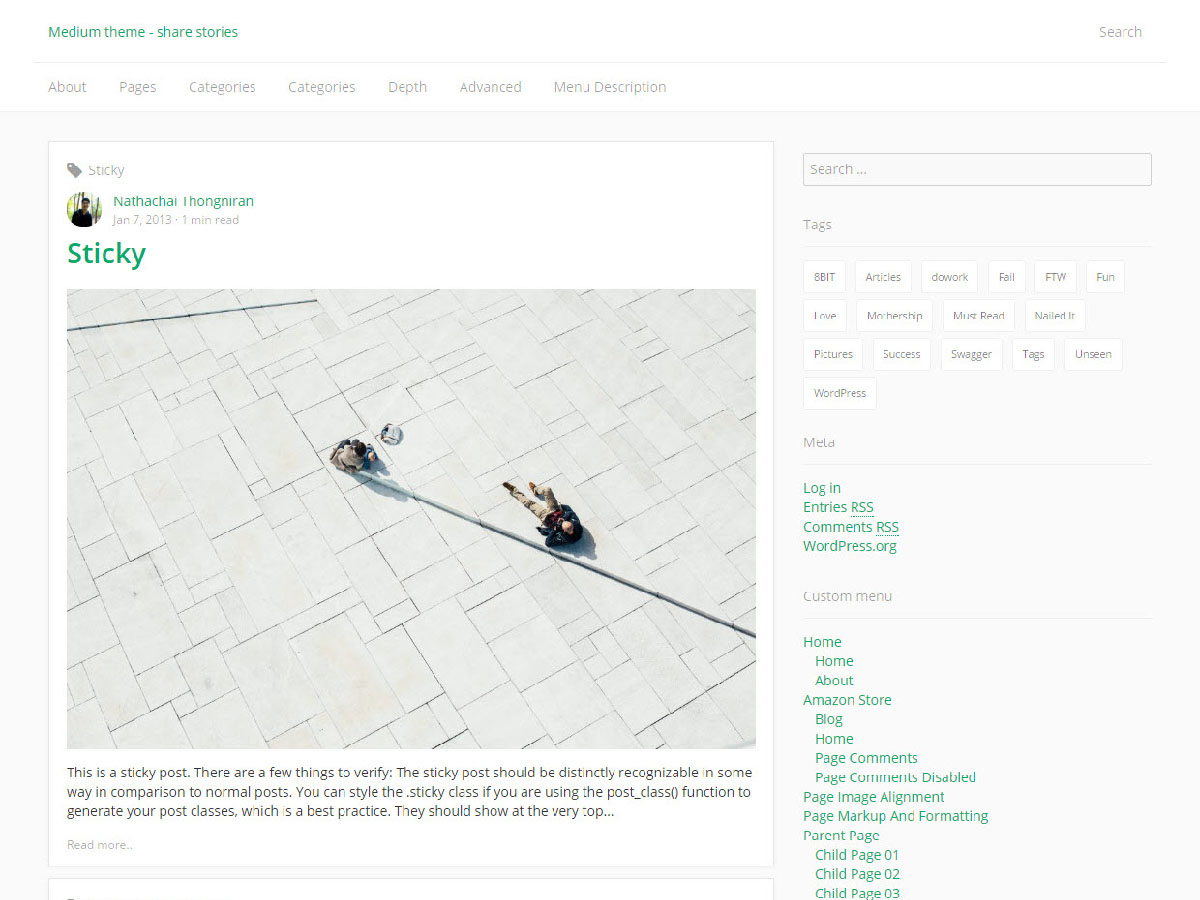The height and width of the screenshot is (900, 1200).
Task: Open Amazon Store in Custom menu
Action: coord(847,700)
